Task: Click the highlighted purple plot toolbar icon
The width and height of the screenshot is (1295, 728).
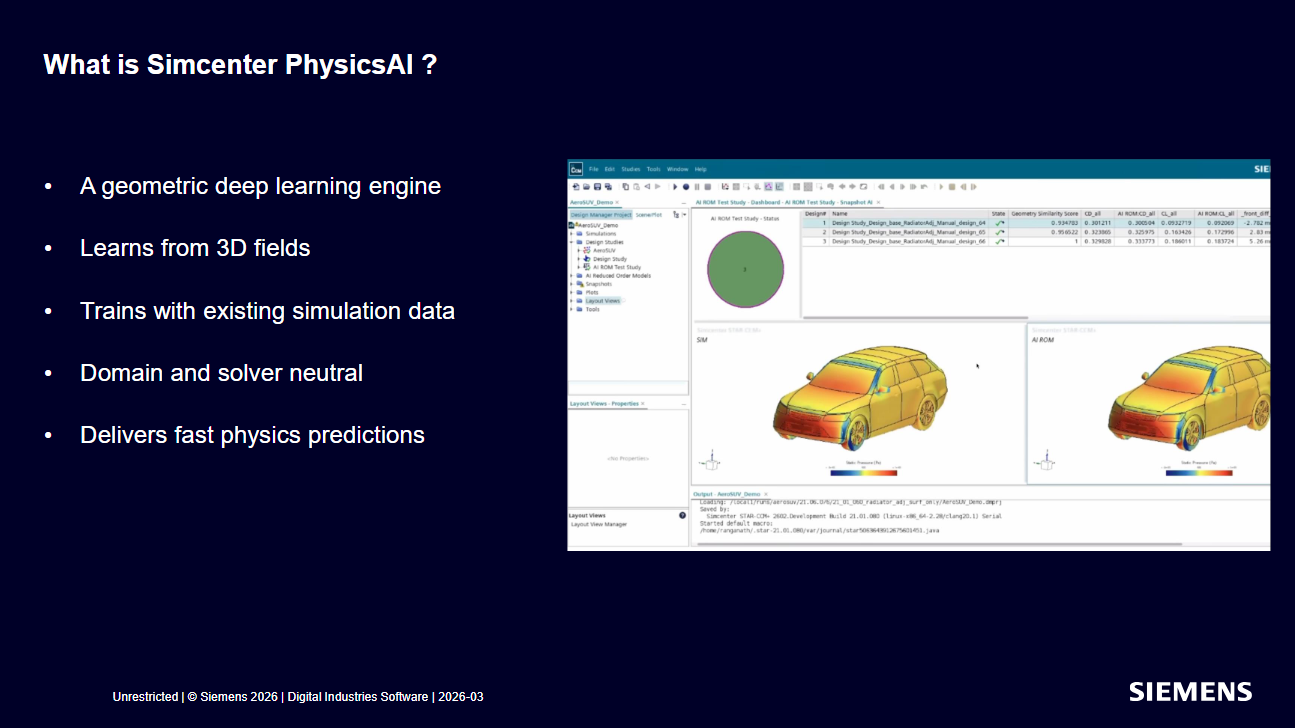Action: 768,187
